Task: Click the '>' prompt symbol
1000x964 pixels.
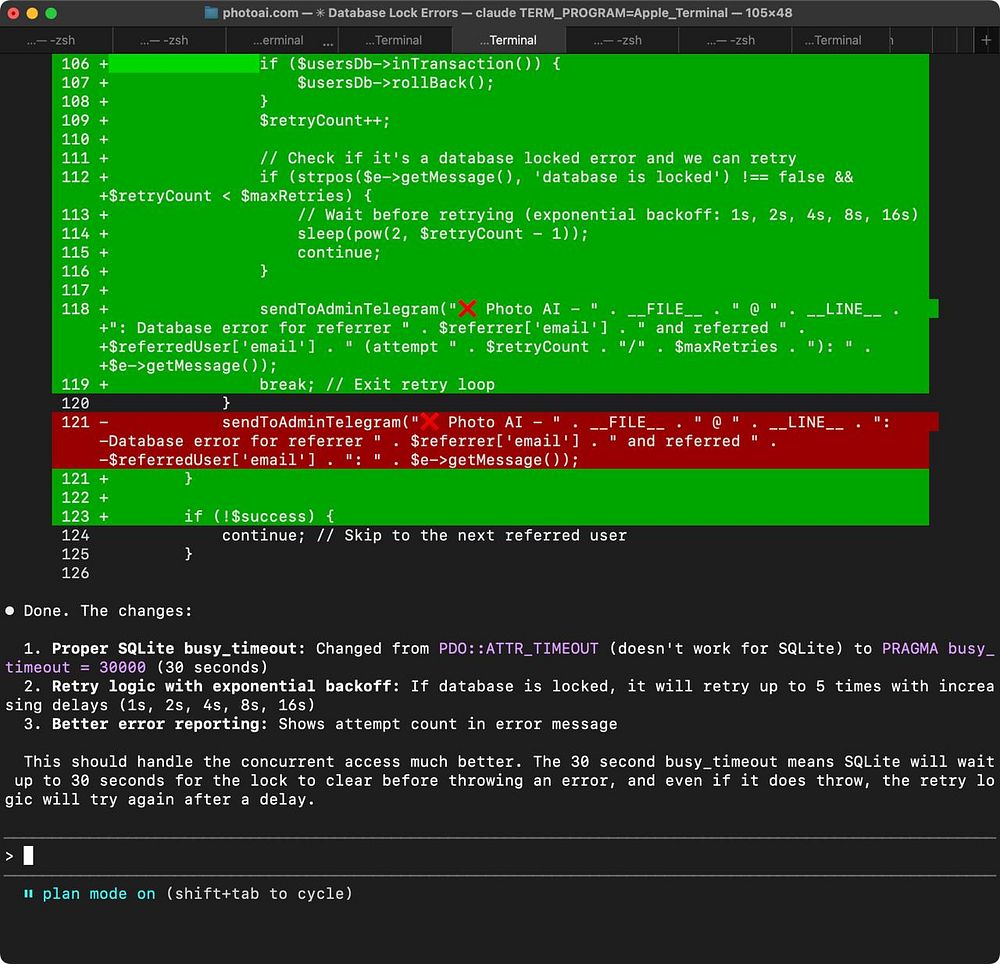Action: [x=10, y=856]
